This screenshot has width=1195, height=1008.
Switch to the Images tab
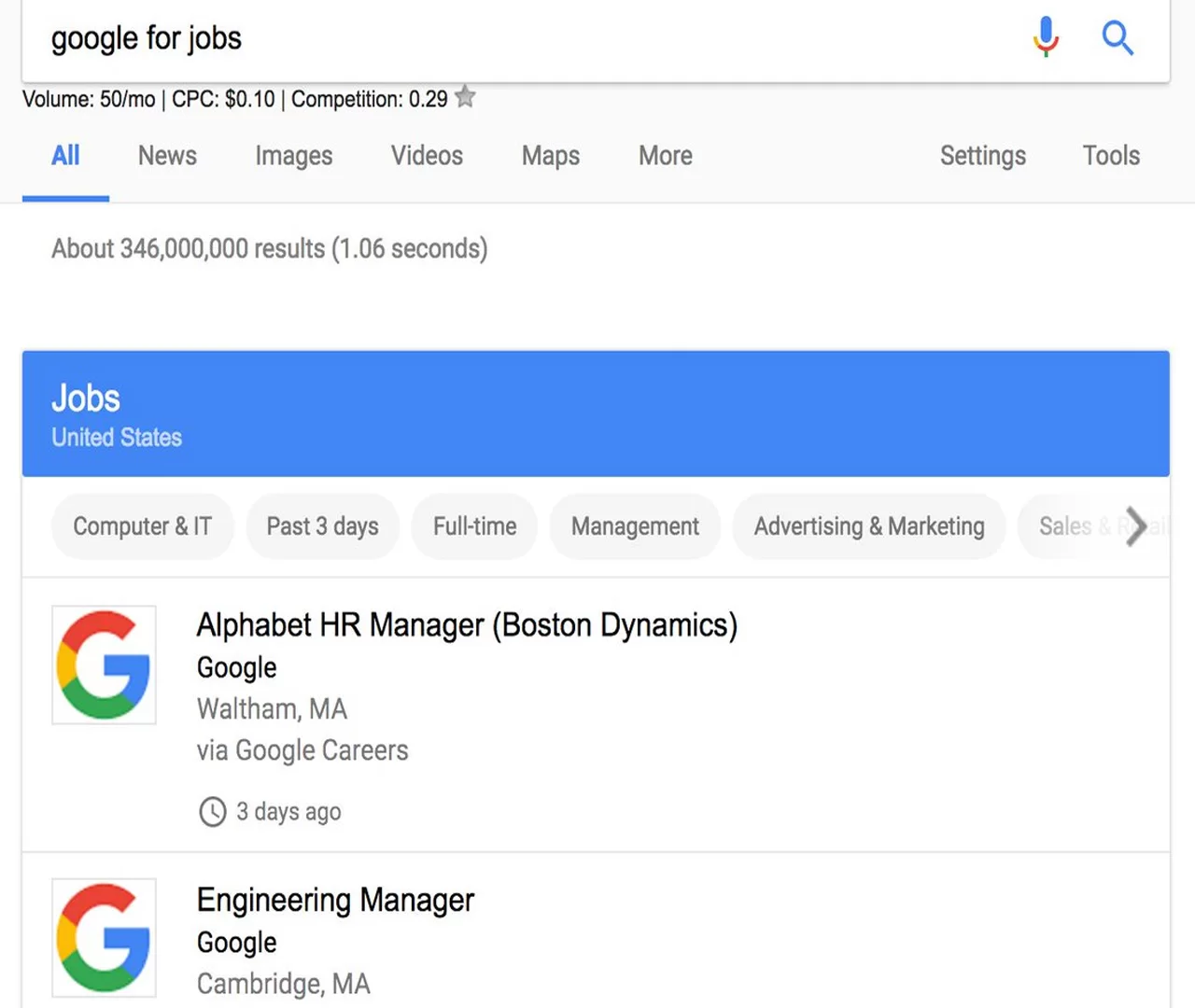[x=294, y=156]
